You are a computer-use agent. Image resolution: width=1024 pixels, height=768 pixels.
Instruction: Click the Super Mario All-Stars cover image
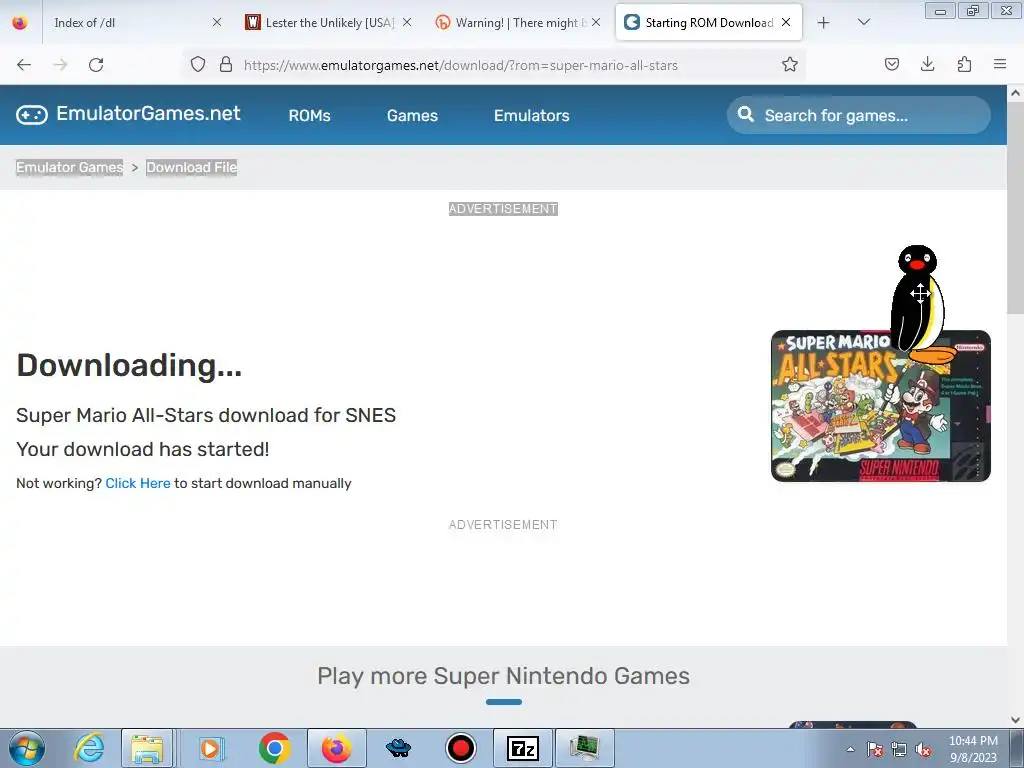(x=880, y=406)
